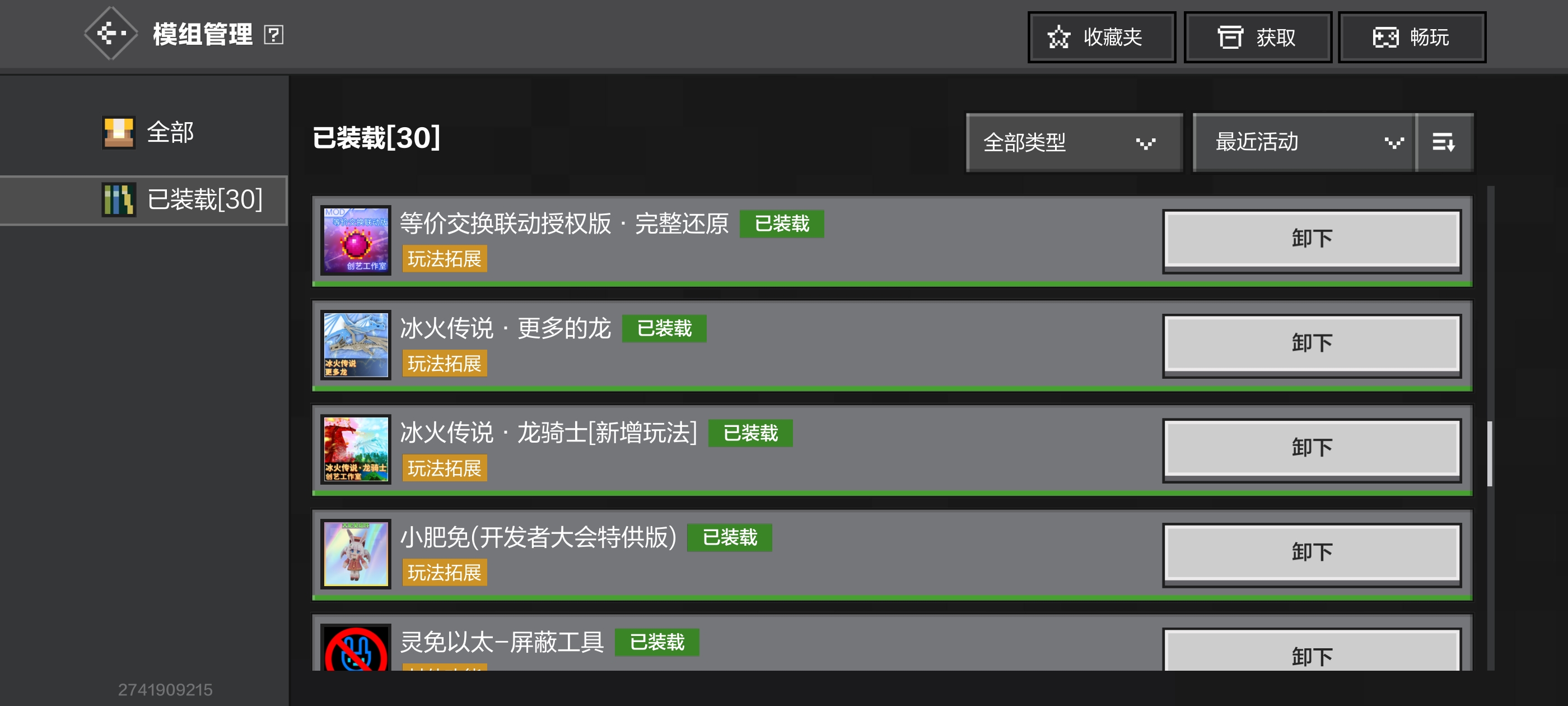1568x706 pixels.
Task: Click the 灵兔以太-屏蔽工具 mod icon
Action: point(356,649)
